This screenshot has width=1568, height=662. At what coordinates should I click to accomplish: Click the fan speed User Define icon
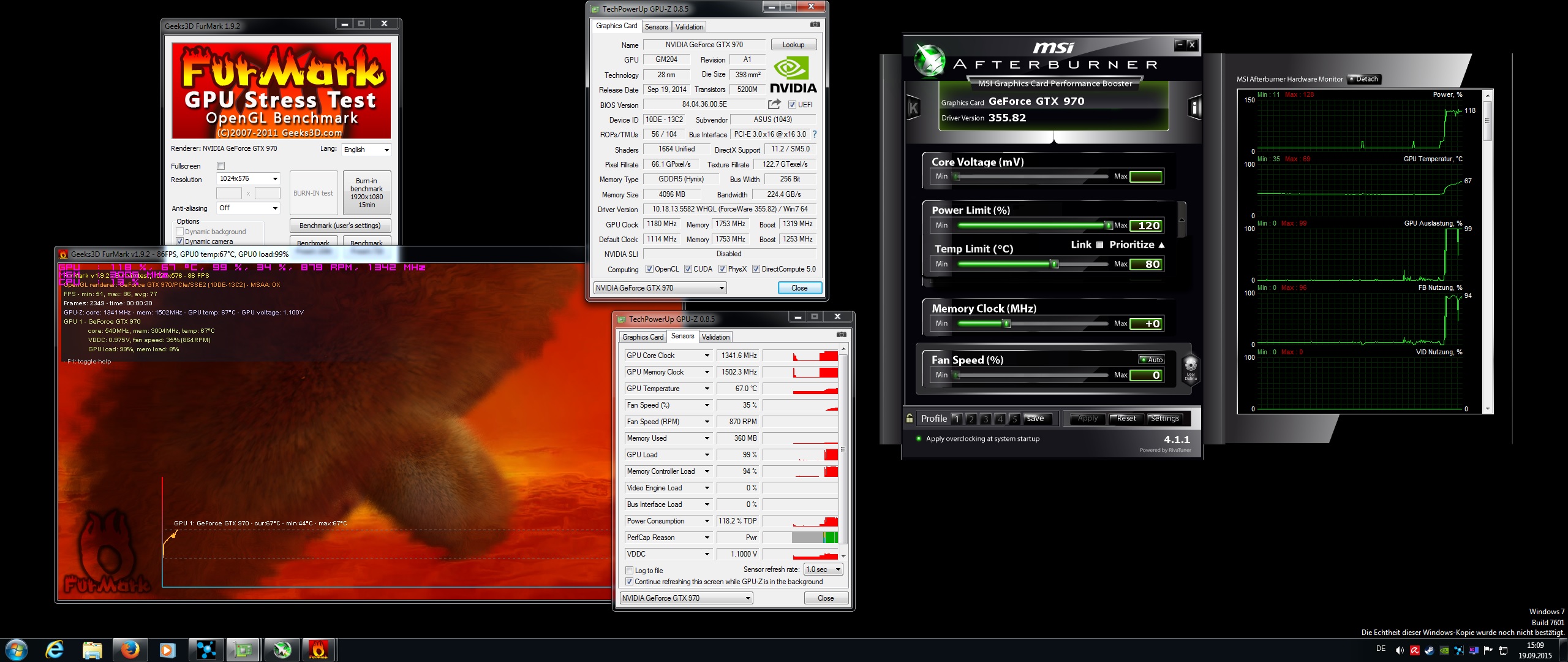click(x=1190, y=369)
